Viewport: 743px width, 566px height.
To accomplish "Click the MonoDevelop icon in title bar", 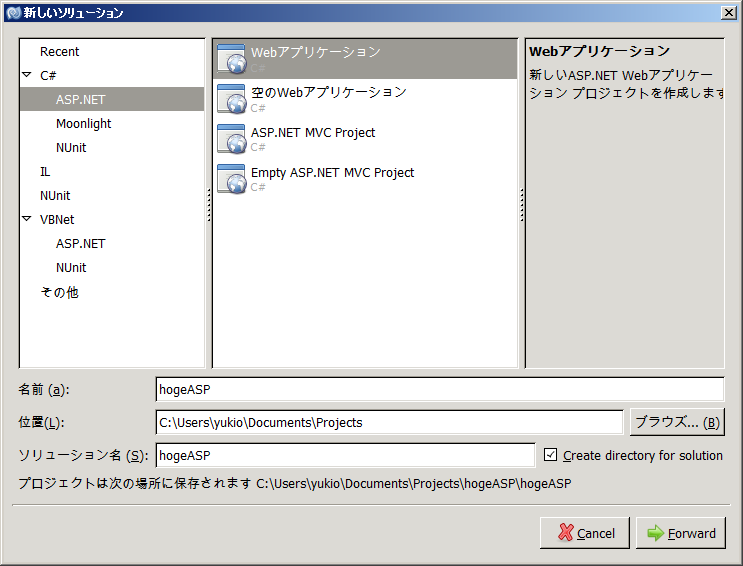I will click(x=13, y=13).
